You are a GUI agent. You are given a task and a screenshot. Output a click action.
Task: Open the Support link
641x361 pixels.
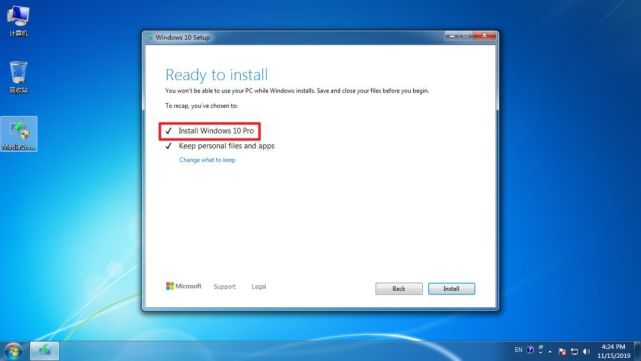coord(224,287)
